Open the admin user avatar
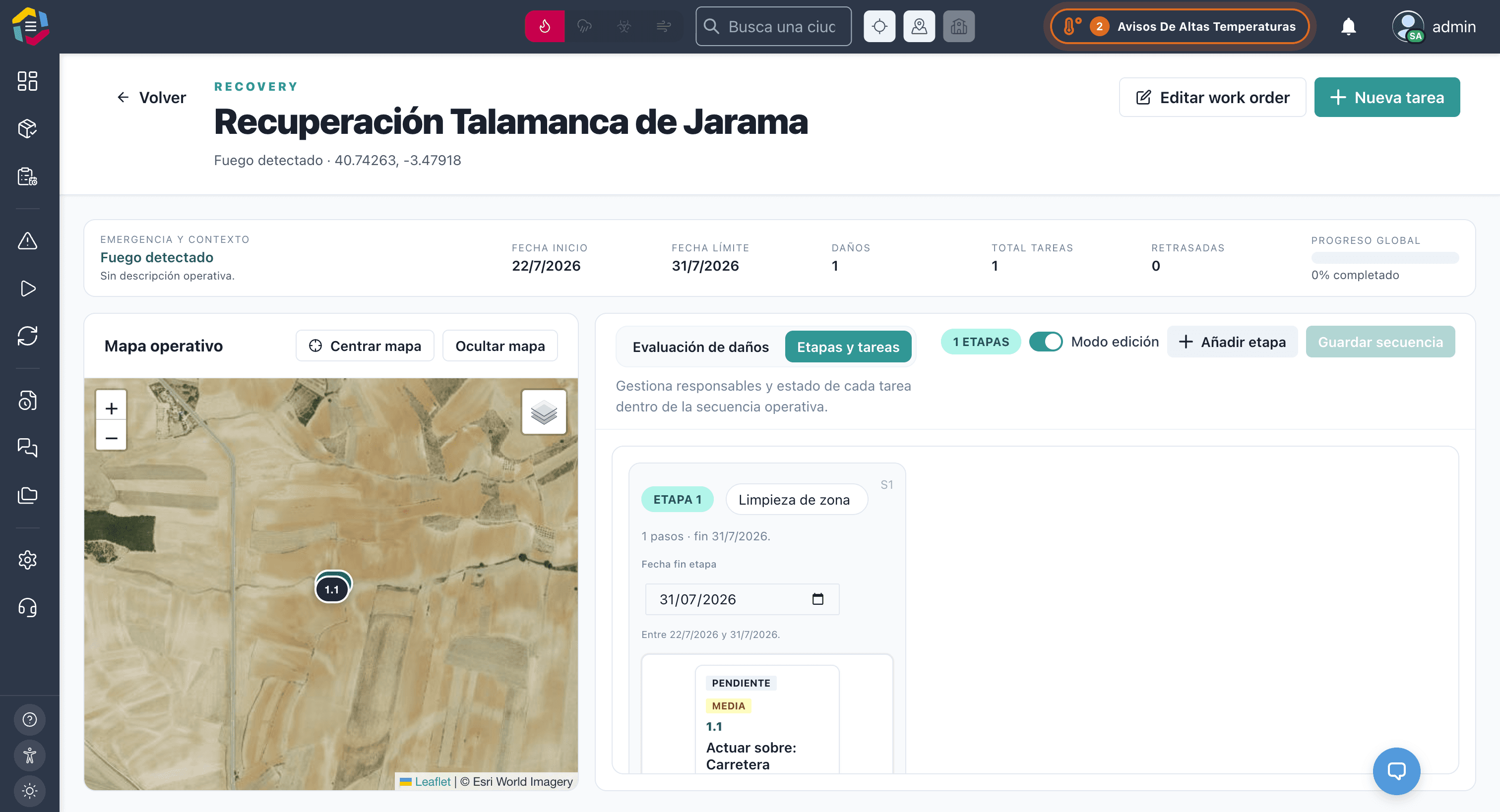Viewport: 1500px width, 812px height. (1408, 26)
